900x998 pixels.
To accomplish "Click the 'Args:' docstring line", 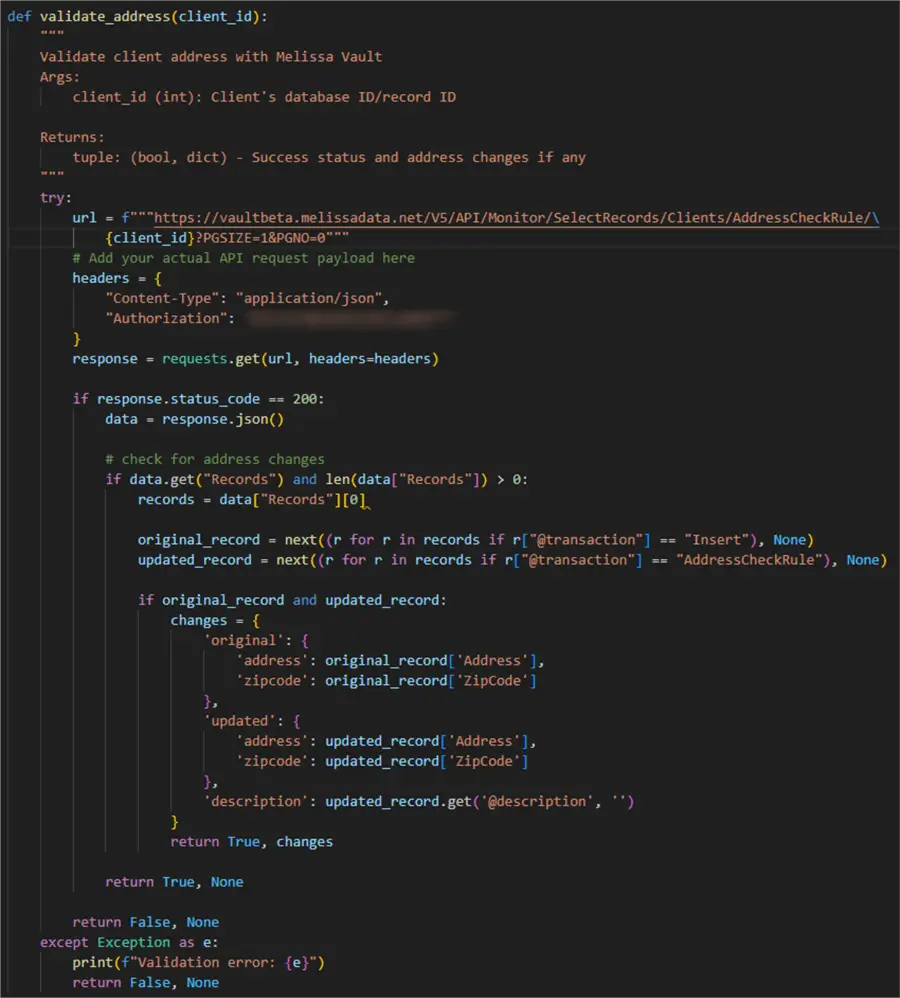I will tap(60, 77).
